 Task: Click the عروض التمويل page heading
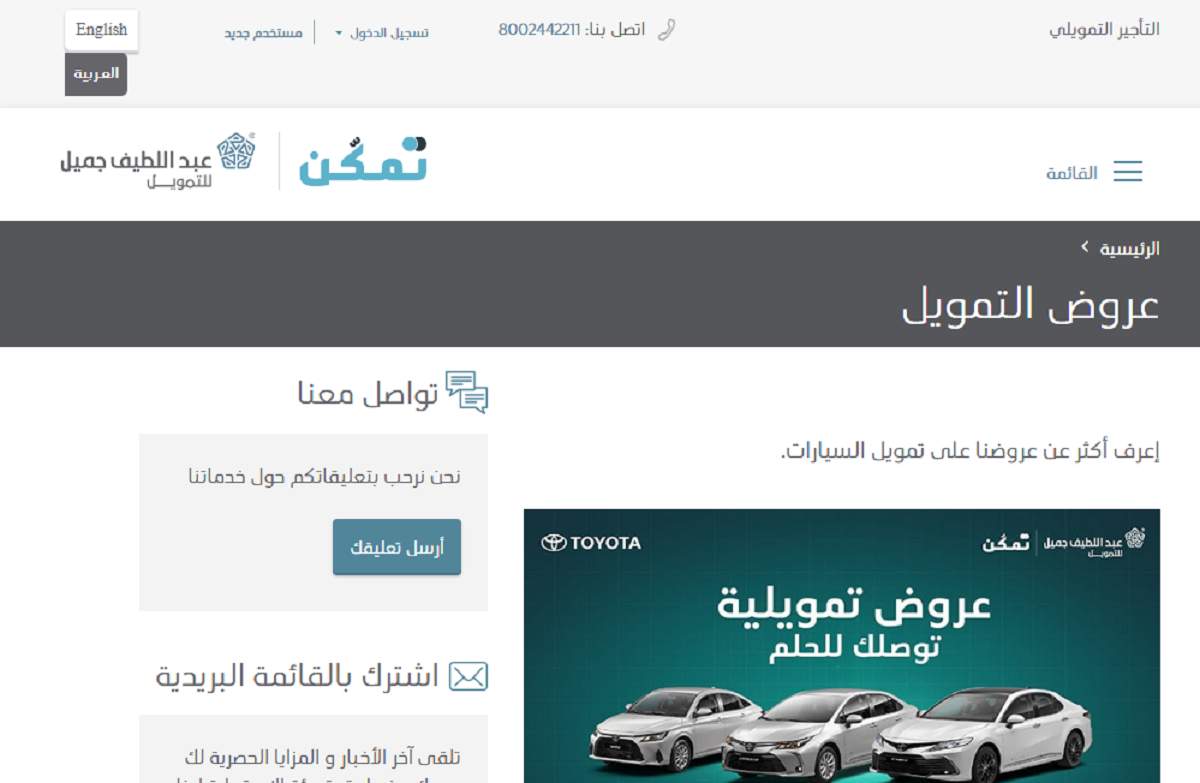[x=1030, y=304]
